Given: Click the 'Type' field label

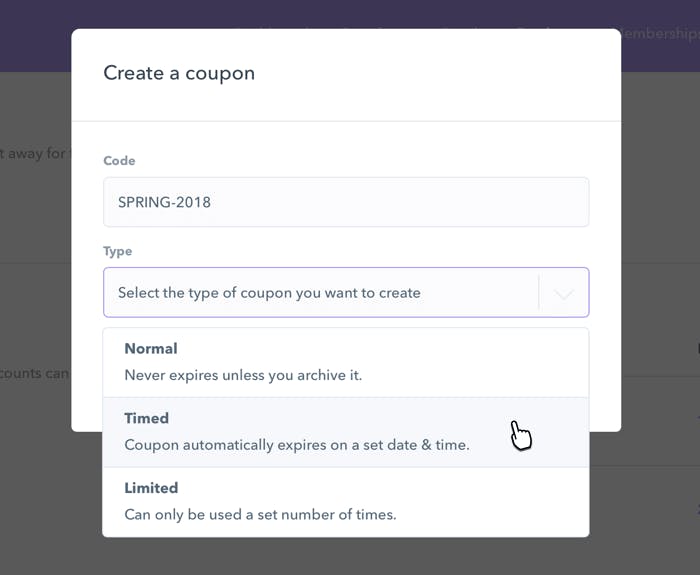Looking at the screenshot, I should [117, 251].
